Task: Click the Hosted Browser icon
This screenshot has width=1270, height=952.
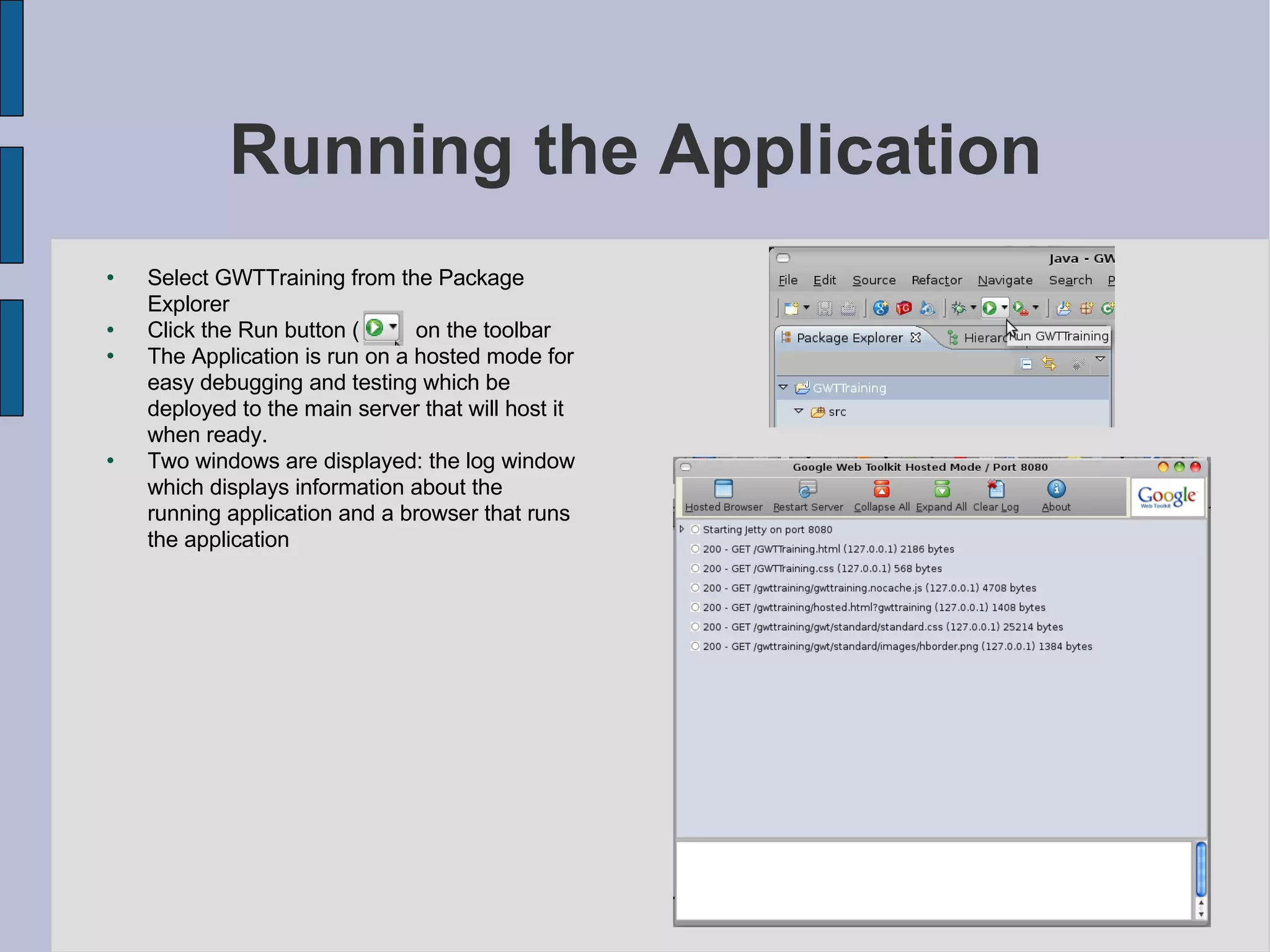Action: point(724,491)
